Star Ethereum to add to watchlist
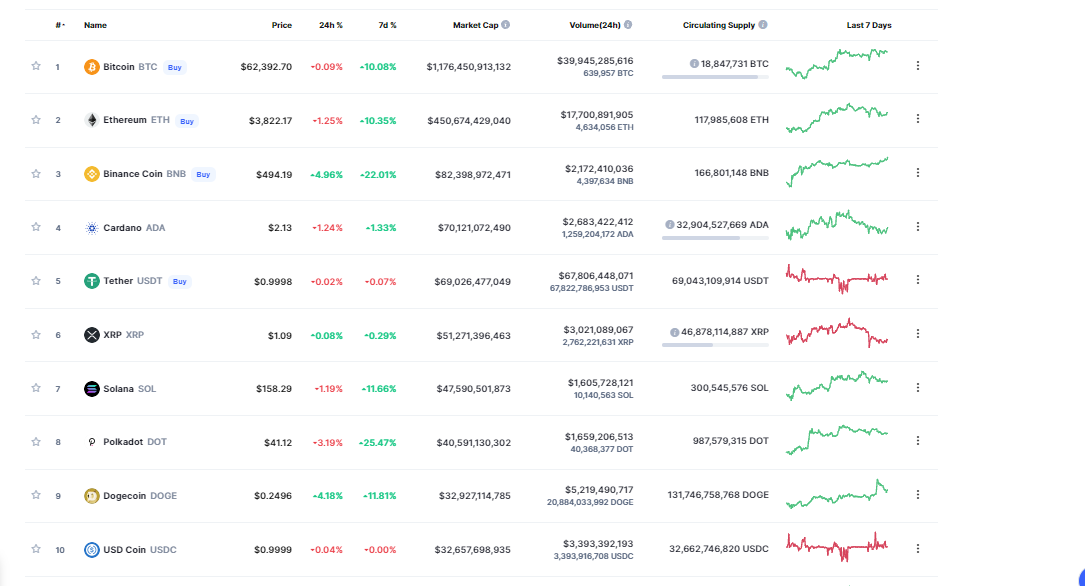 point(36,120)
